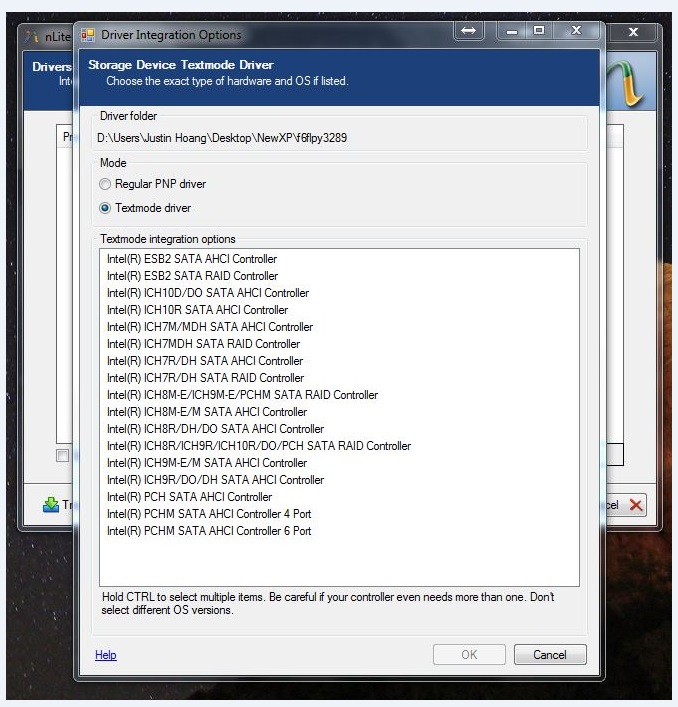Click the double-arrow title bar button

(x=469, y=31)
